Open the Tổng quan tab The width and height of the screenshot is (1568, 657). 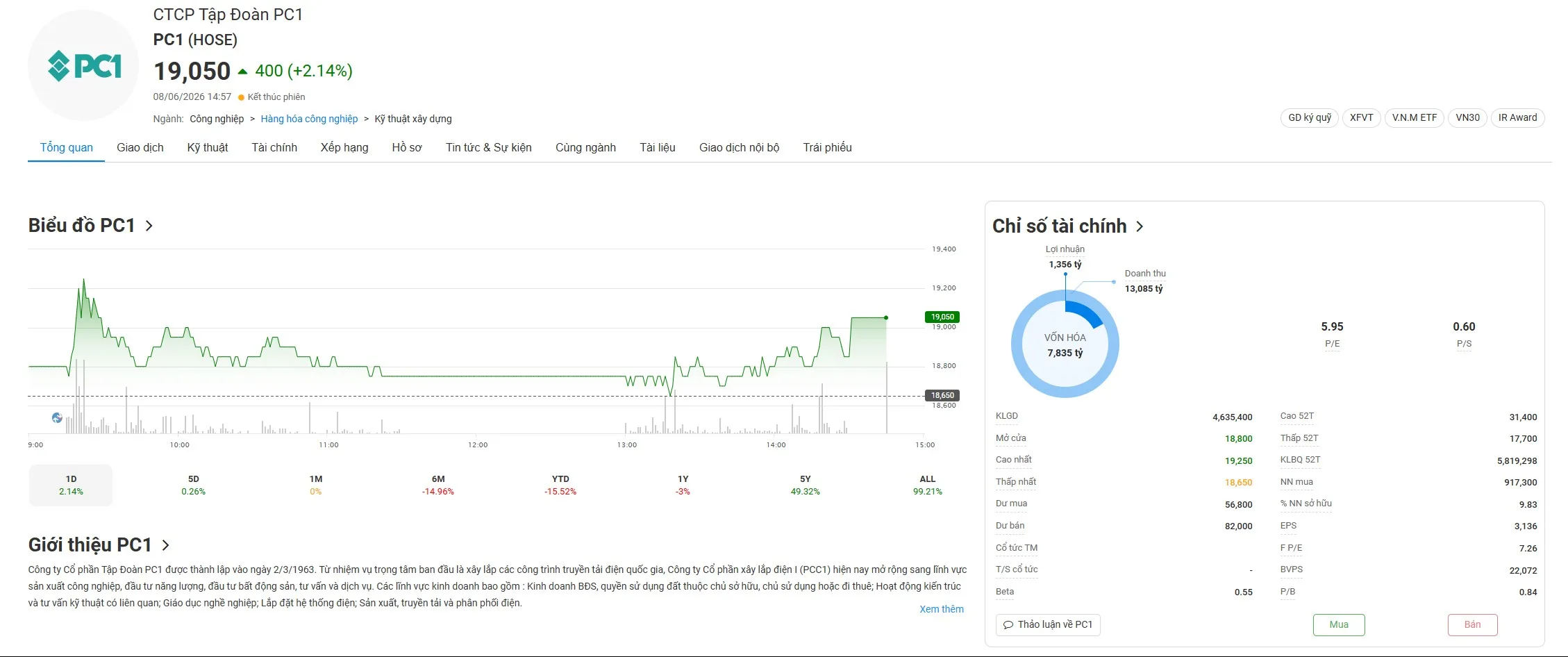[67, 147]
